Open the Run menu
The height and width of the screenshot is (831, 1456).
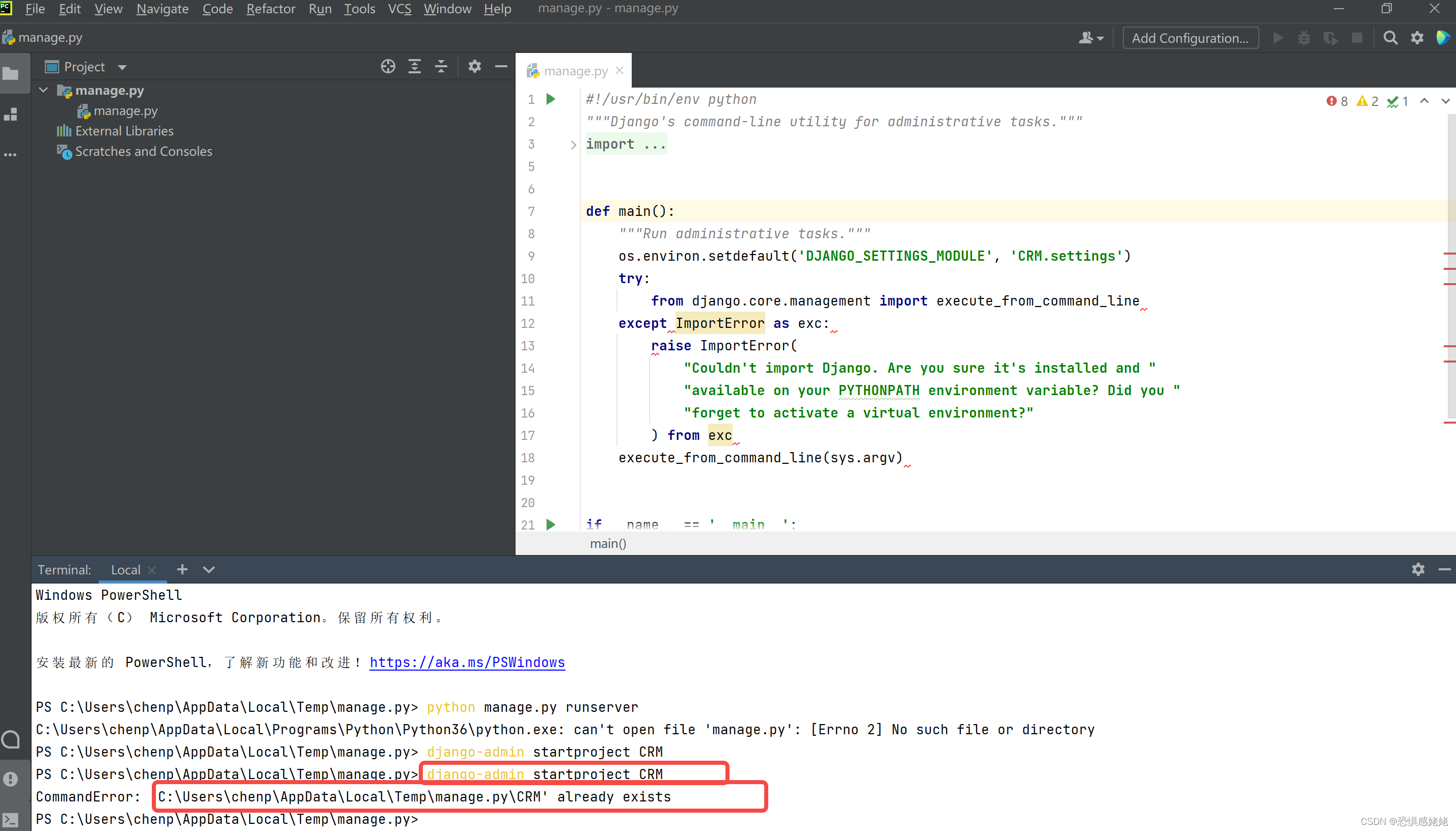click(320, 9)
